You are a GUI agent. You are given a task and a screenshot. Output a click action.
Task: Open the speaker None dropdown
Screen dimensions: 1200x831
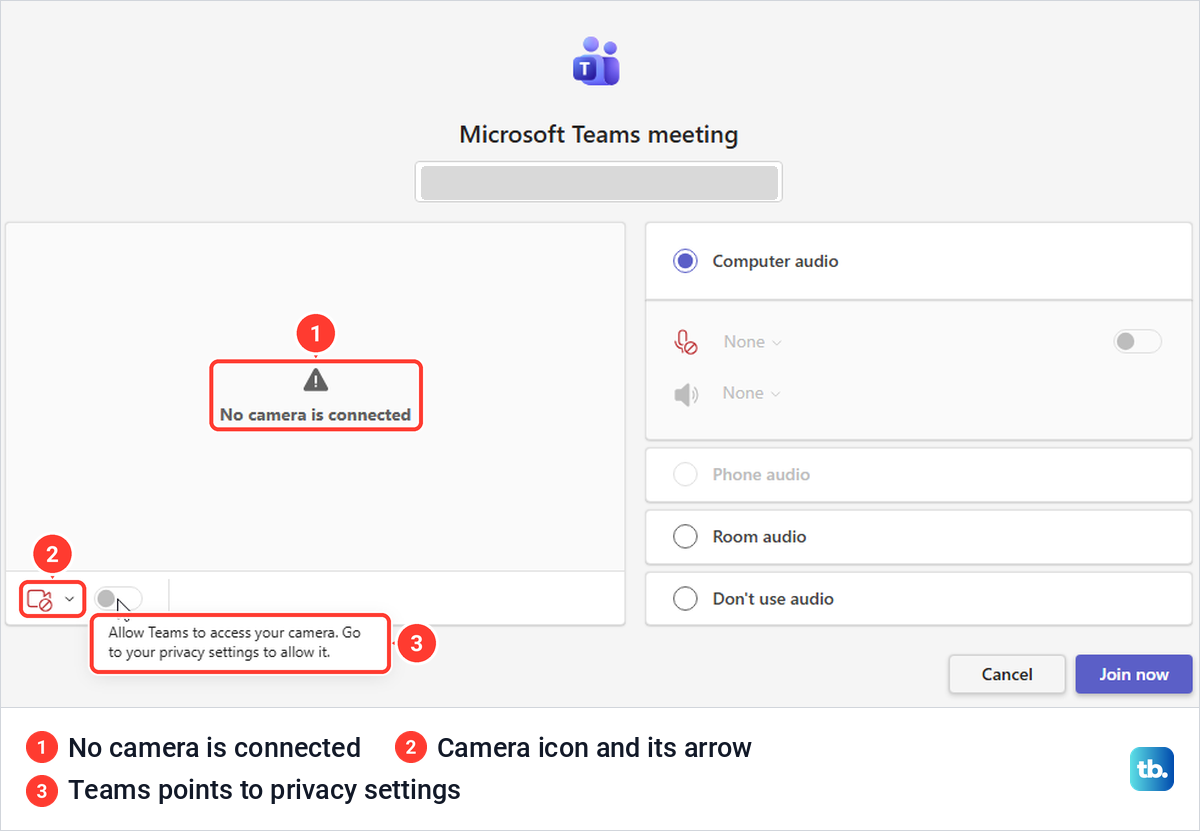(751, 393)
